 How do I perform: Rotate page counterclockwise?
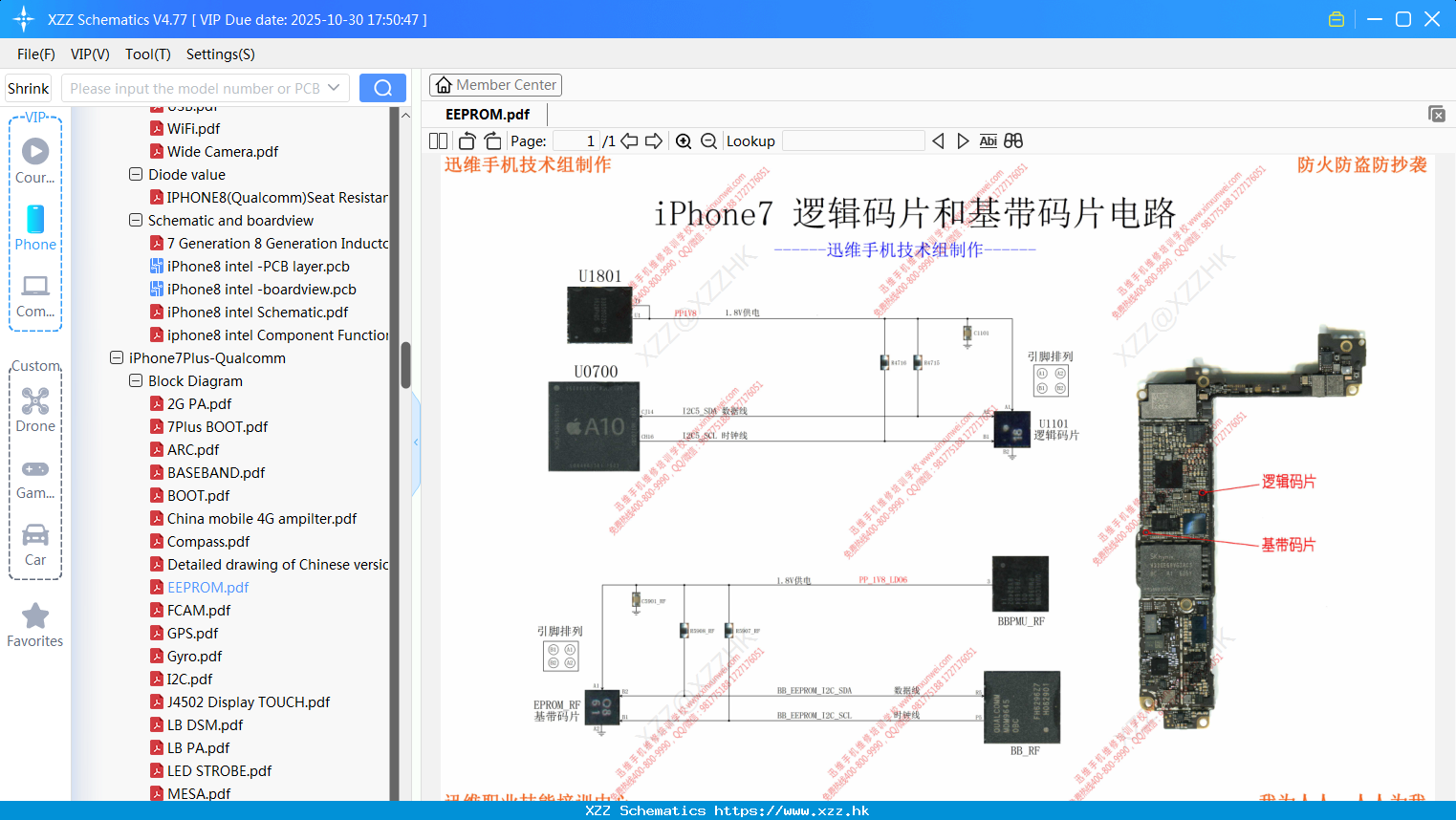click(467, 140)
